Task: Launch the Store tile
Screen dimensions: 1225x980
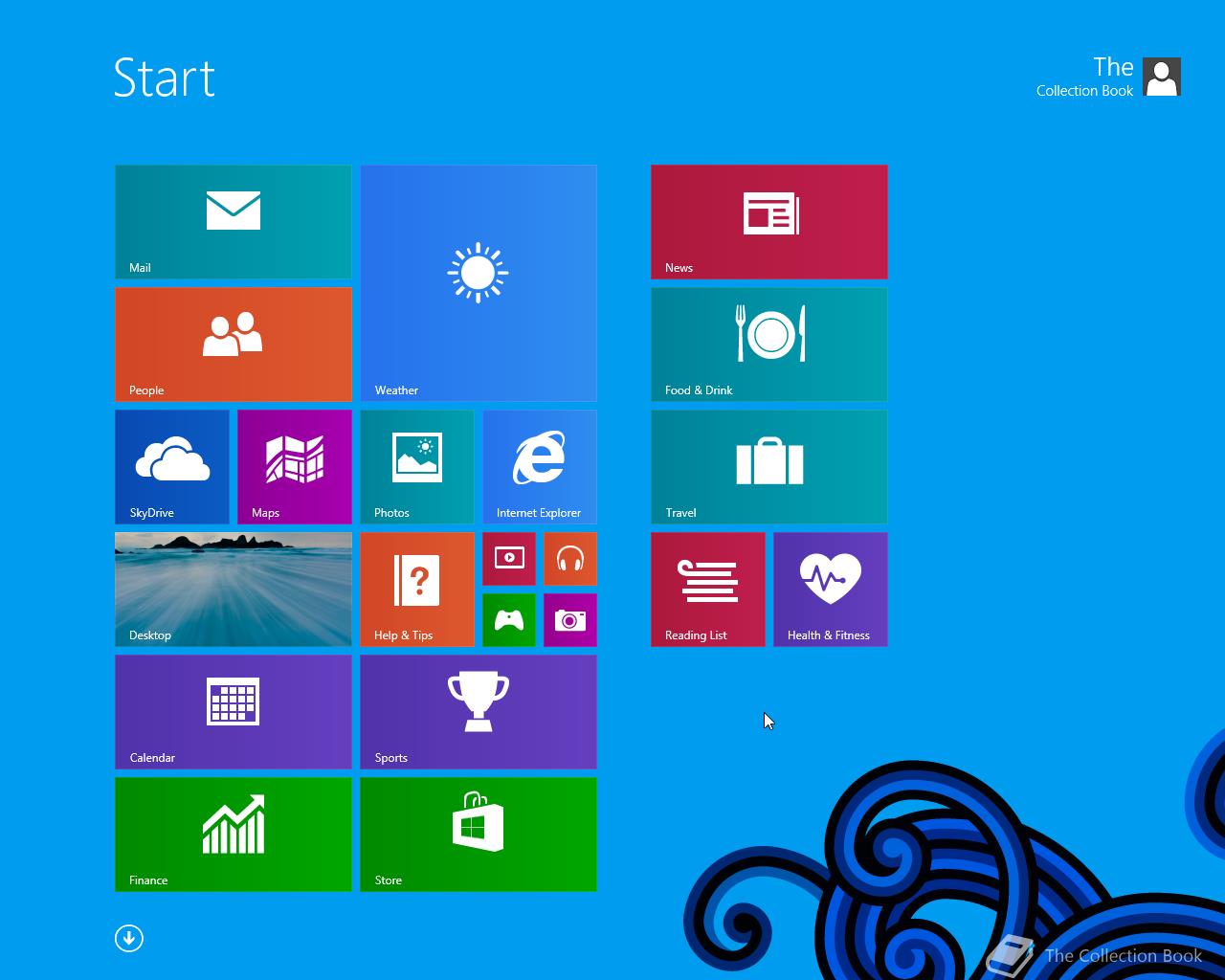Action: click(x=479, y=835)
